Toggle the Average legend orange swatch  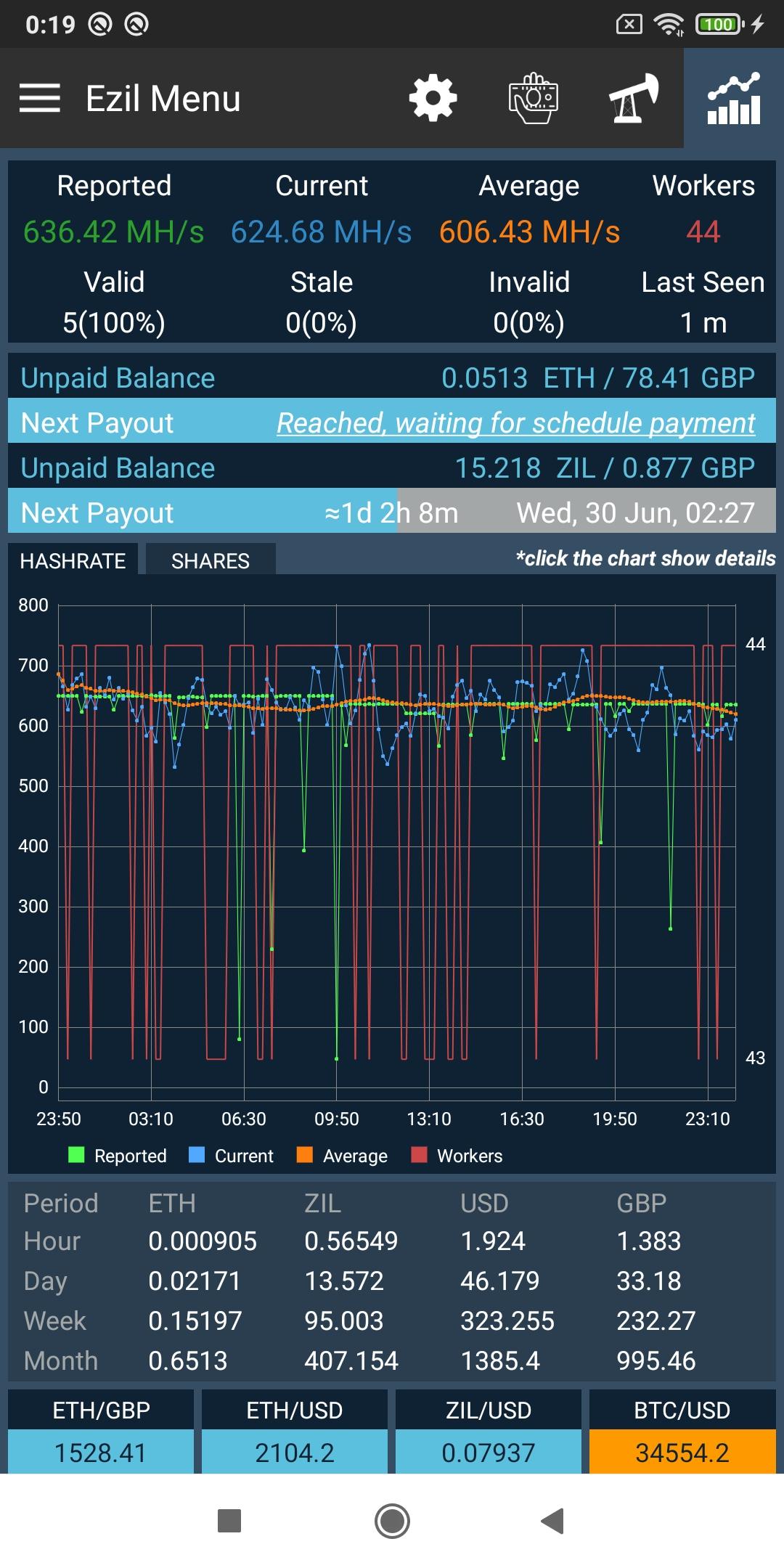click(305, 1155)
